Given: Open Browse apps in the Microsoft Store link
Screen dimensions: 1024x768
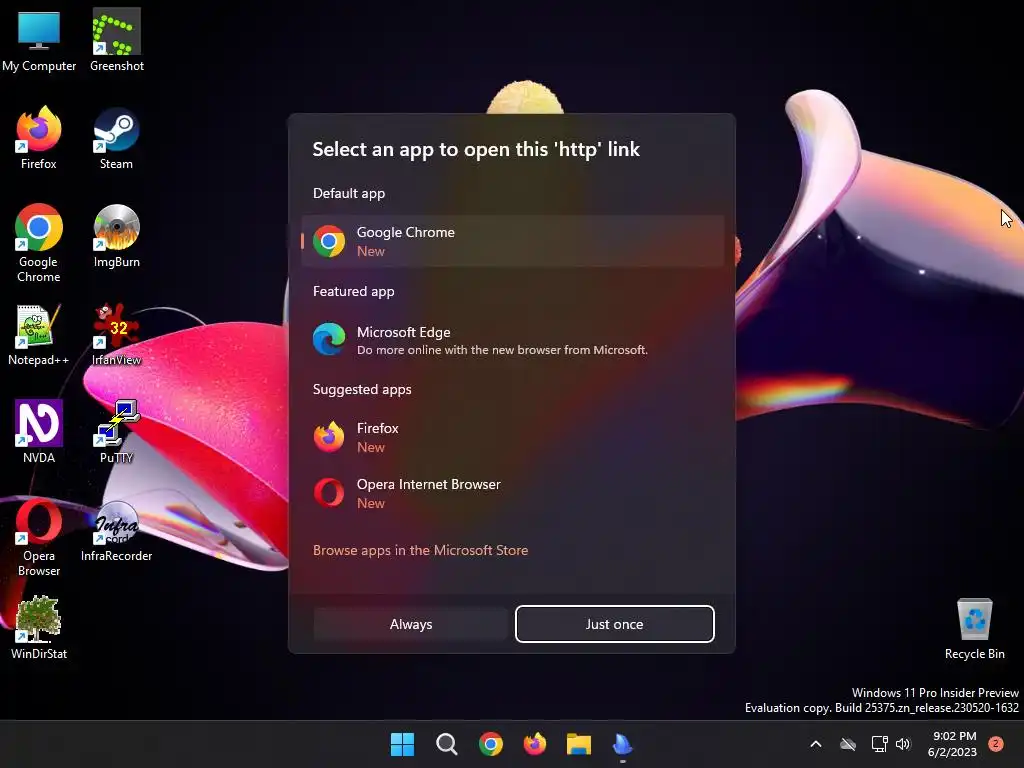Looking at the screenshot, I should tap(420, 551).
